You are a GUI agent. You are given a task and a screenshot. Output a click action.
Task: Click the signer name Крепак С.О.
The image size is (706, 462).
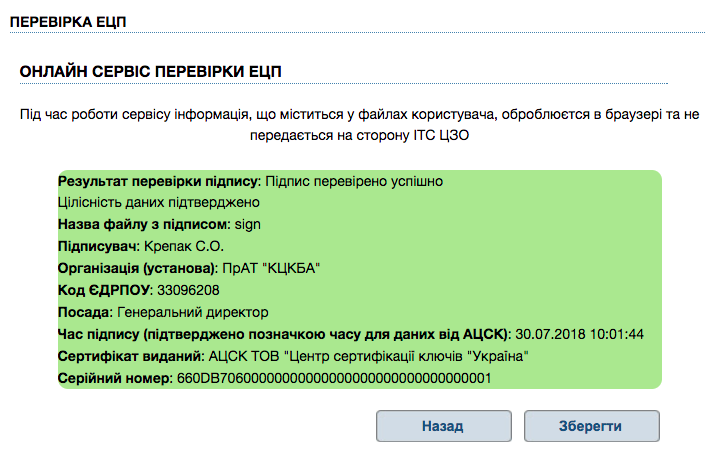183,245
